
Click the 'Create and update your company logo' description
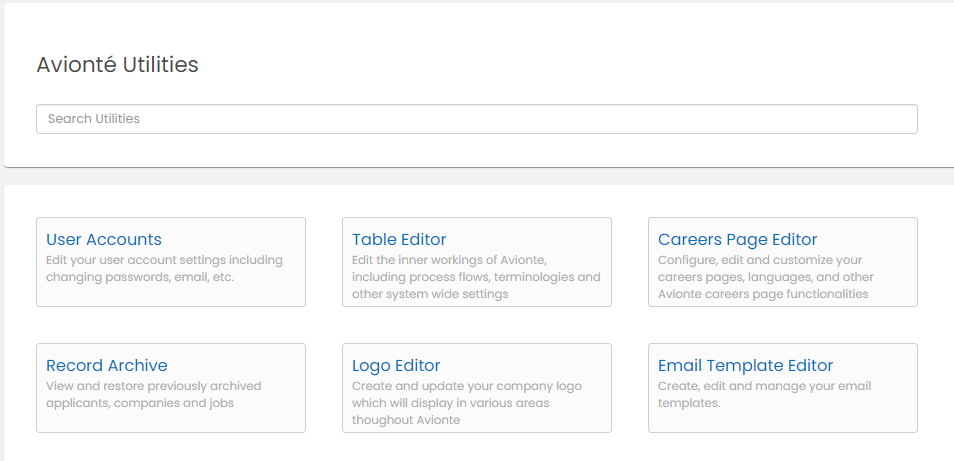467,403
